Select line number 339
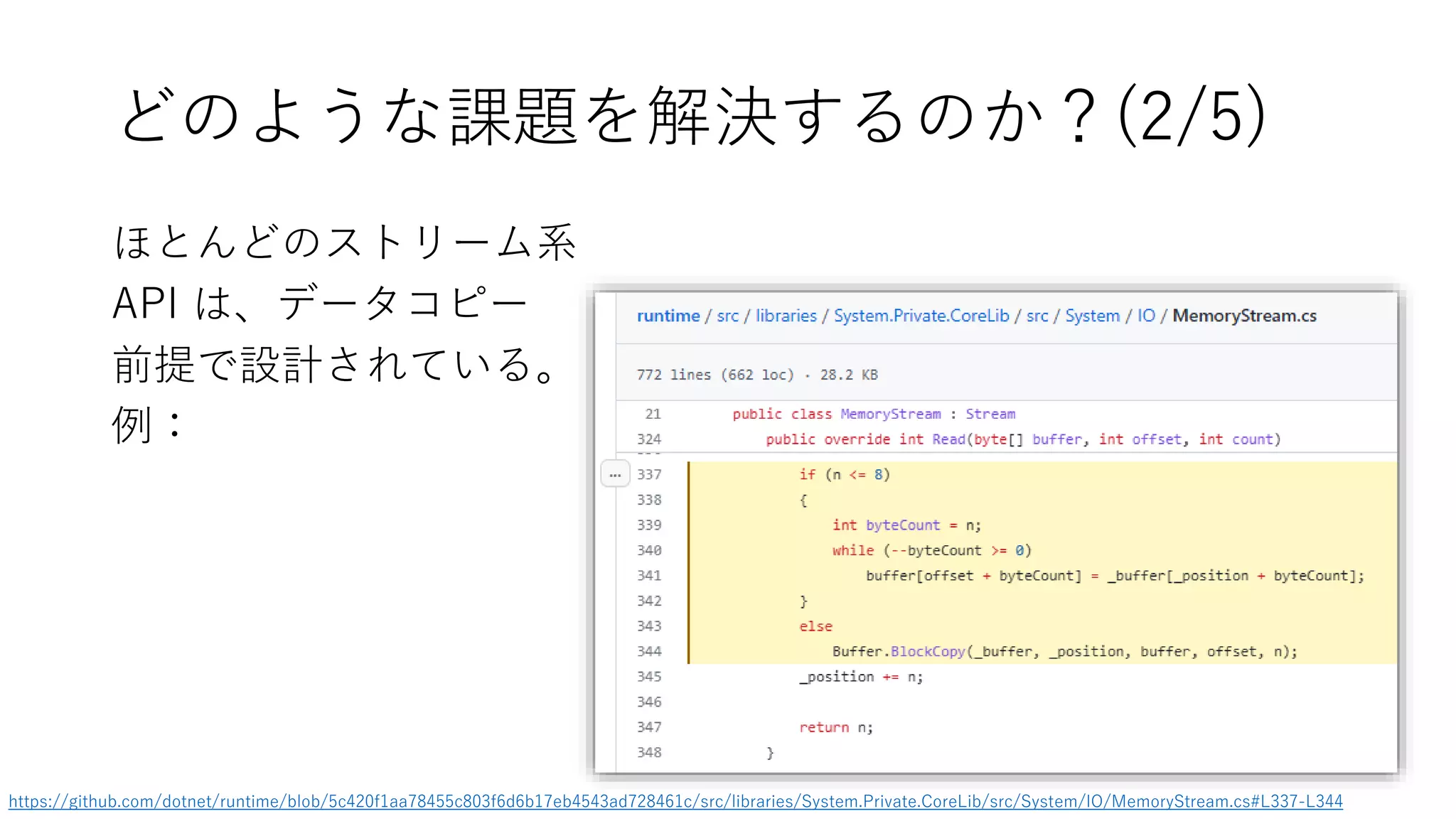This screenshot has width=1456, height=819. pyautogui.click(x=649, y=525)
